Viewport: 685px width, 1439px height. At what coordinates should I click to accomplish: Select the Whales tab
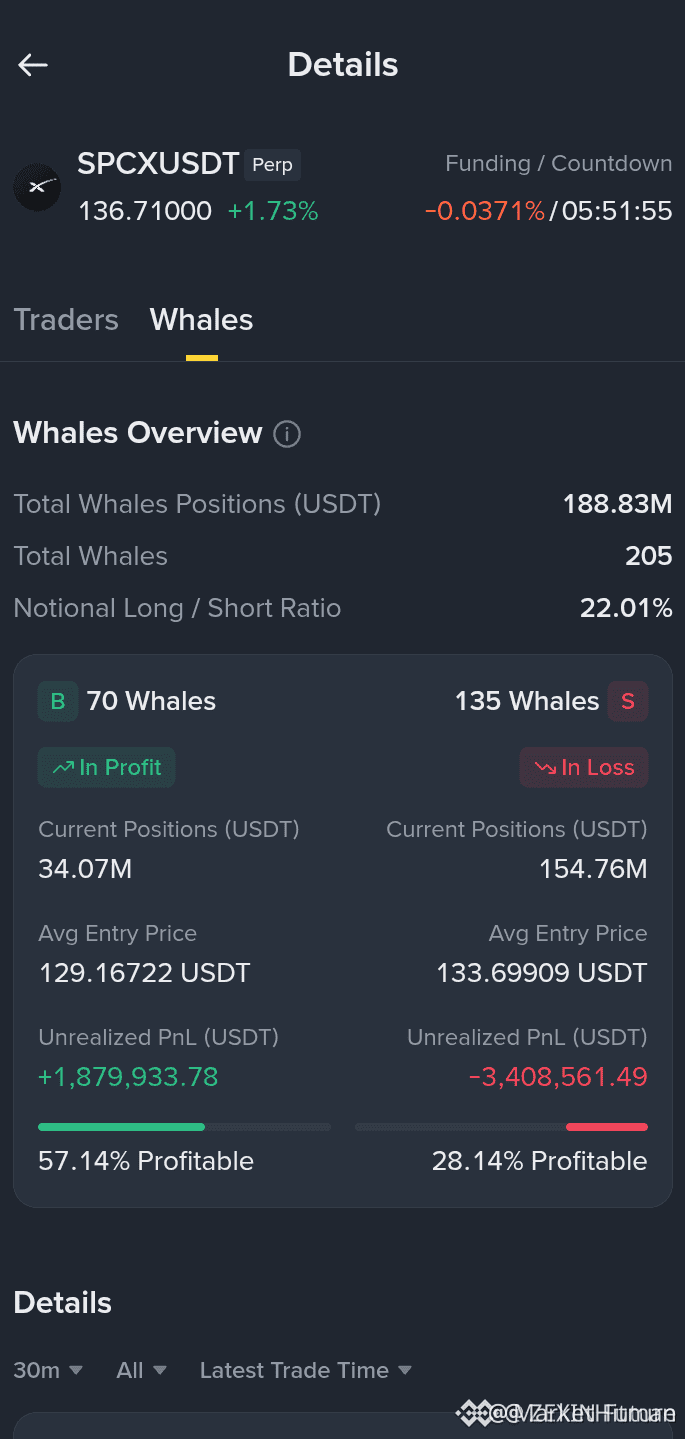(x=201, y=320)
